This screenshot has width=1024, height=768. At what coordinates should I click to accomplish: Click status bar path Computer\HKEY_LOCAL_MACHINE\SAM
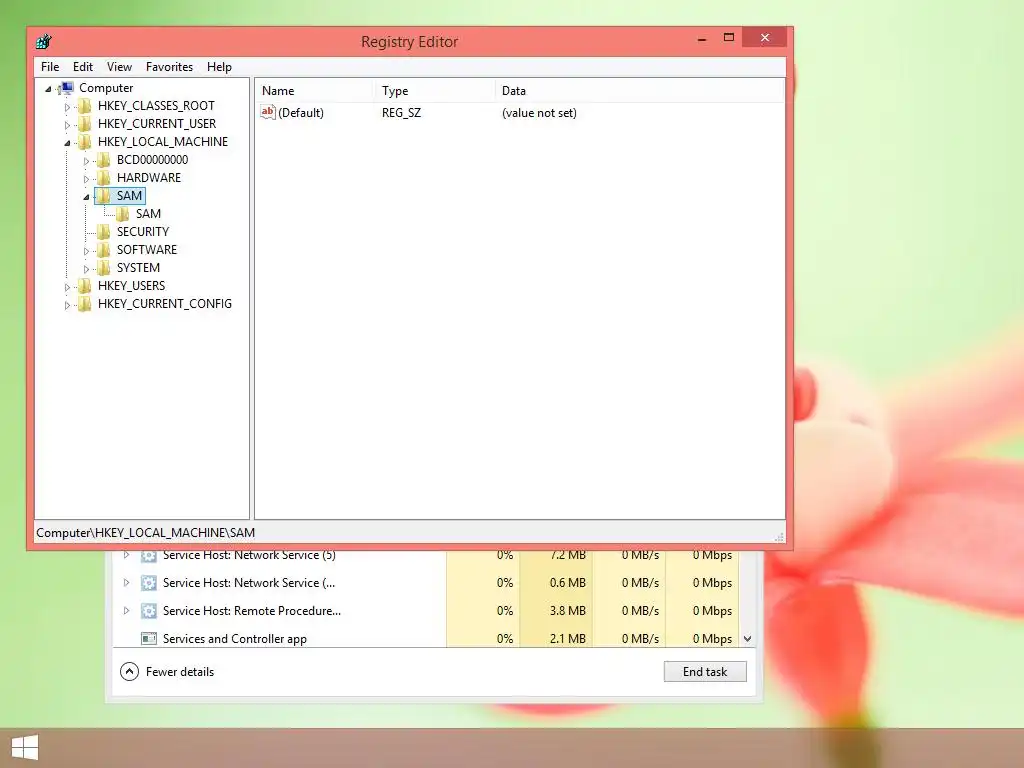pyautogui.click(x=146, y=532)
